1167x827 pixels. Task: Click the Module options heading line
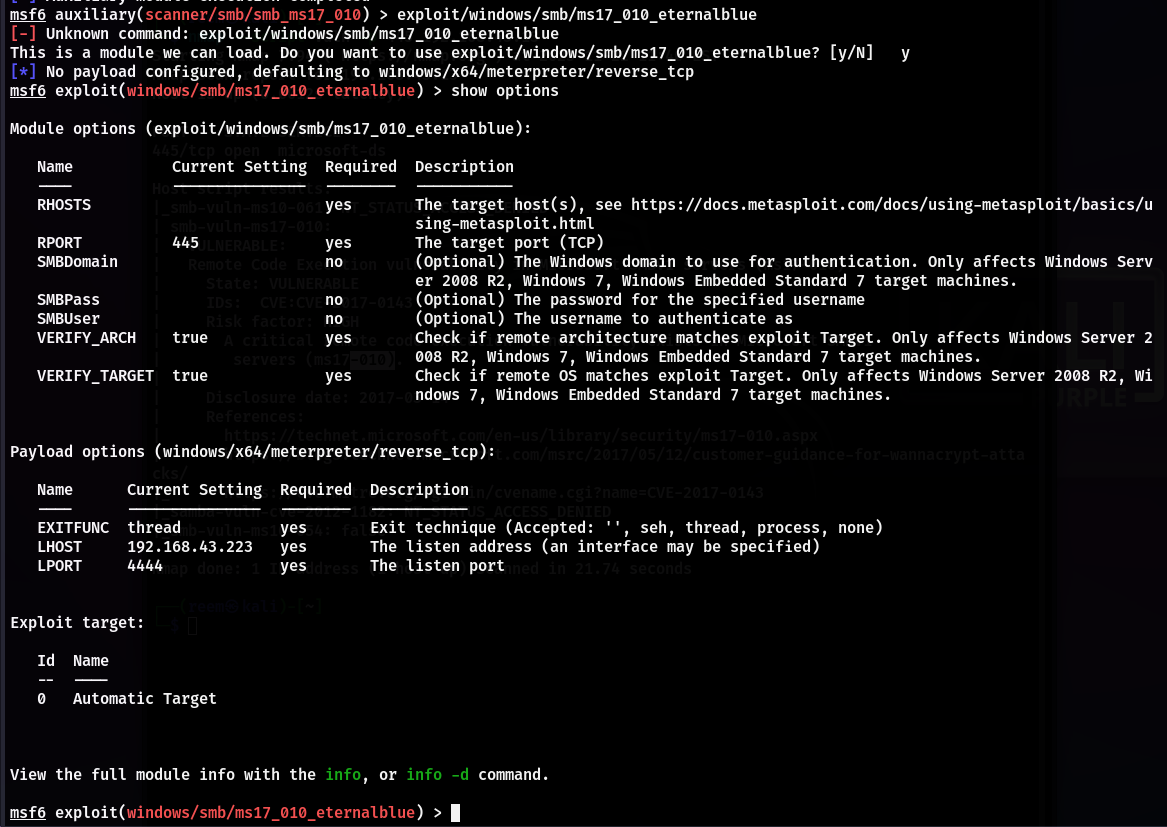271,129
